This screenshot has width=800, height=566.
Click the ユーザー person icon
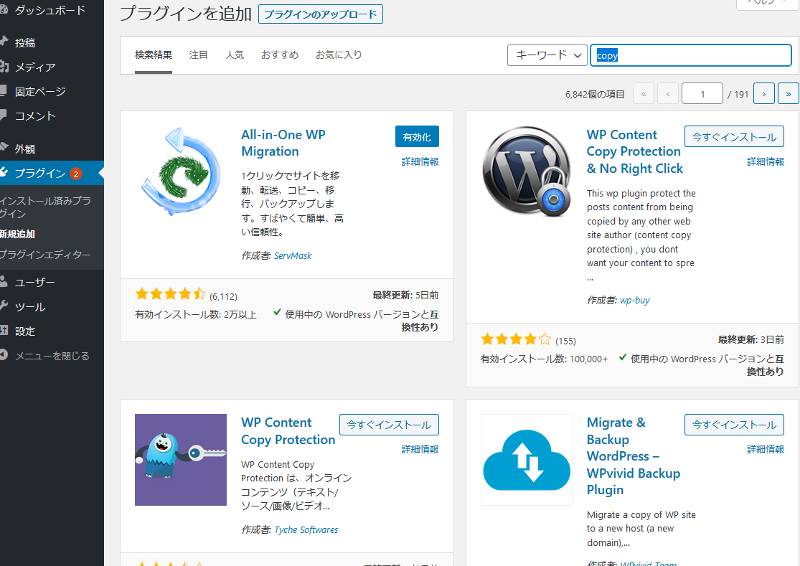point(3,281)
